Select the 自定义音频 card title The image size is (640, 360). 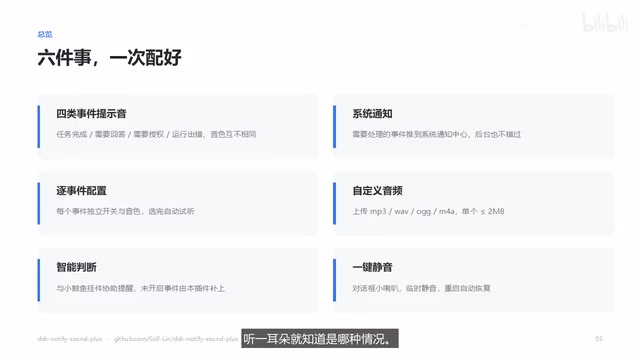pyautogui.click(x=378, y=191)
